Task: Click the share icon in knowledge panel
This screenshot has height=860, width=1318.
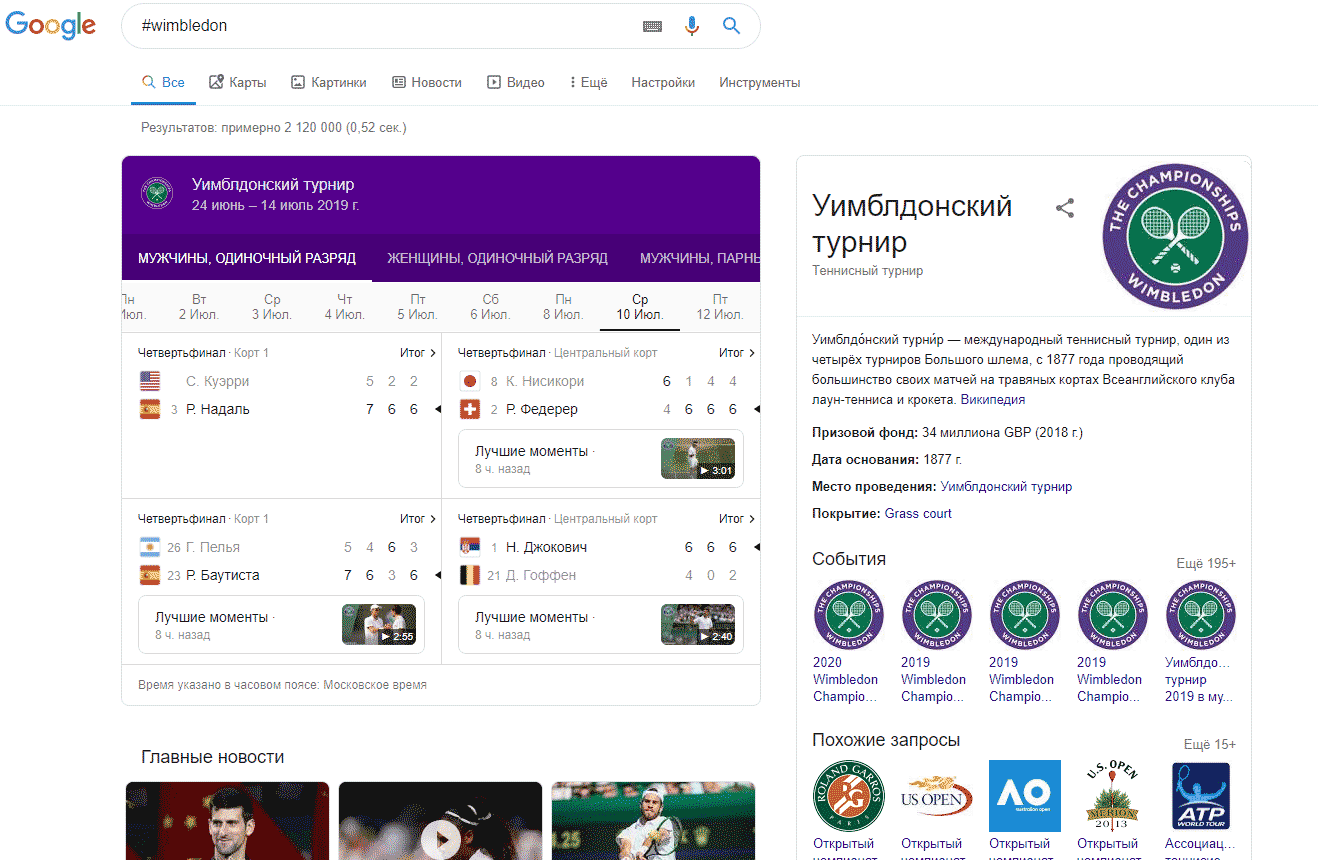Action: point(1065,208)
